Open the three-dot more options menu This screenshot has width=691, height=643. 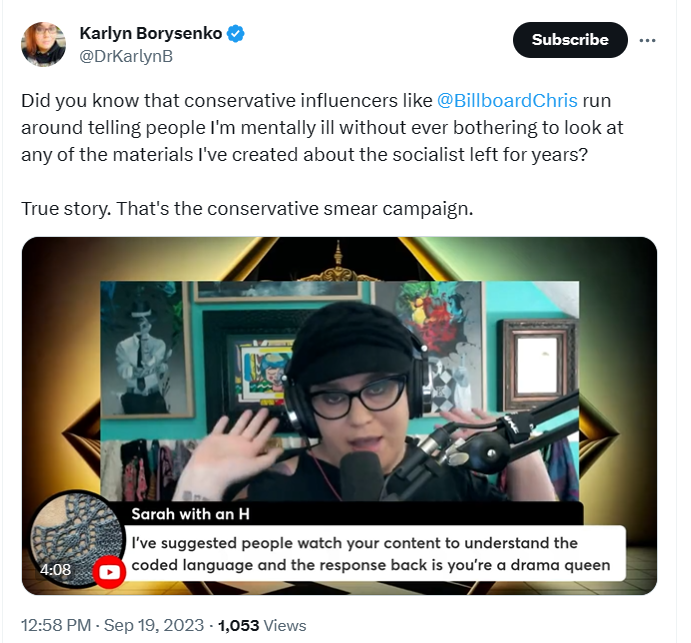647,40
